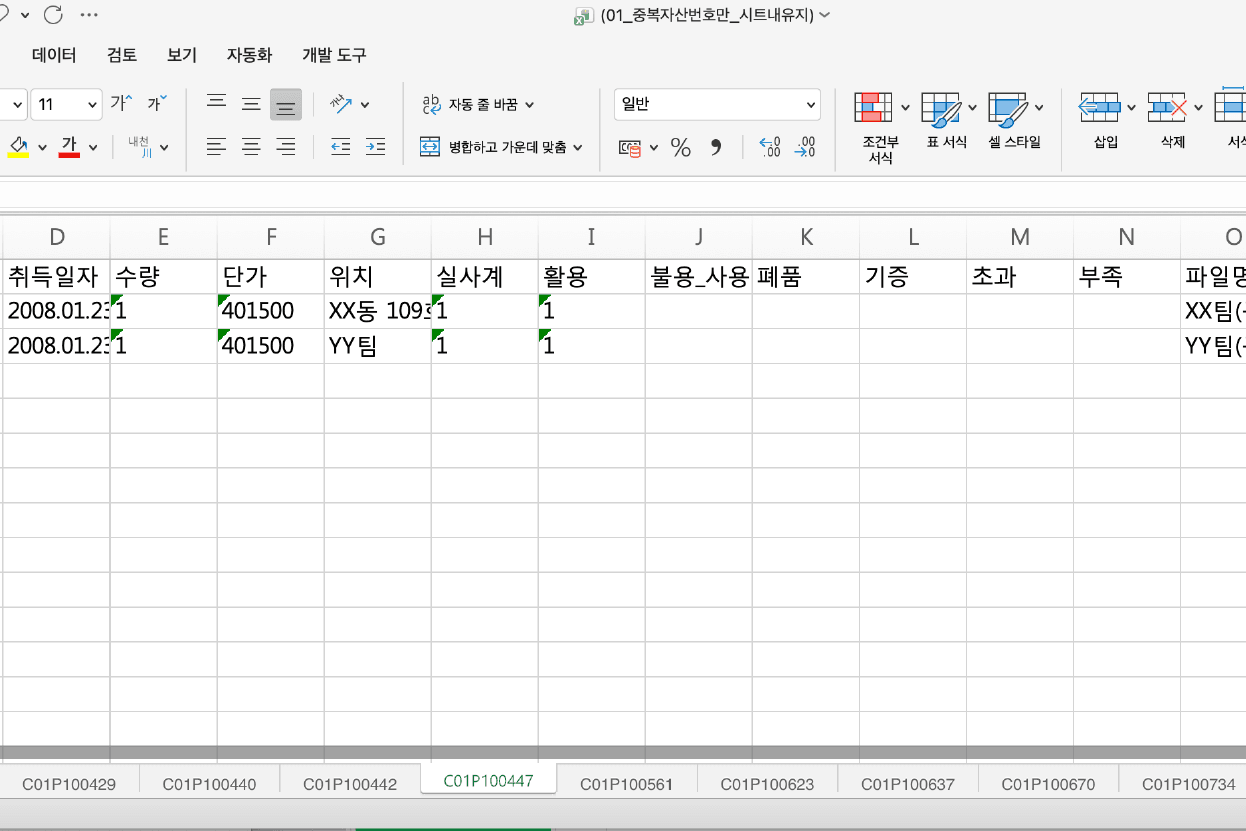Toggle 자동 줄 바꿈 wrap text
This screenshot has height=831, width=1246.
point(479,104)
